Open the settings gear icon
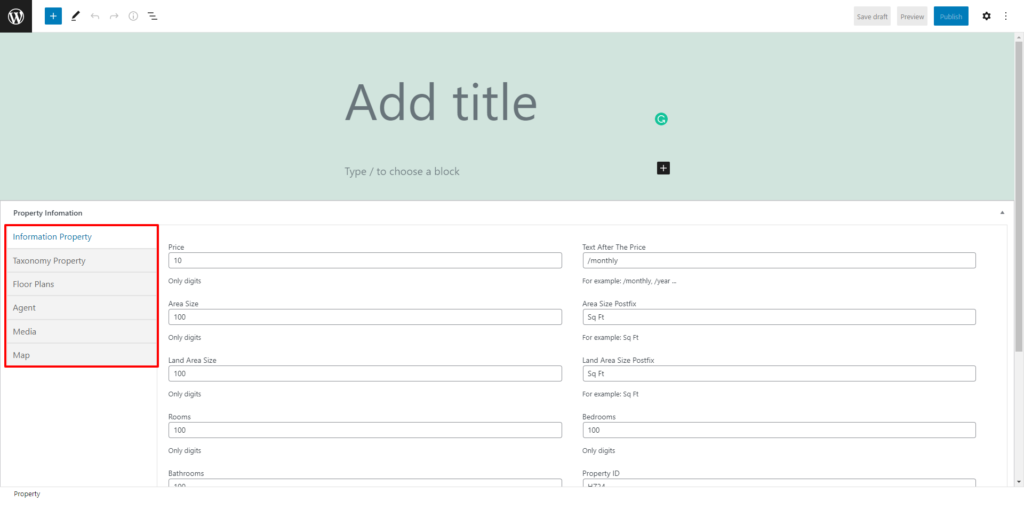The width and height of the screenshot is (1024, 517). click(x=986, y=16)
